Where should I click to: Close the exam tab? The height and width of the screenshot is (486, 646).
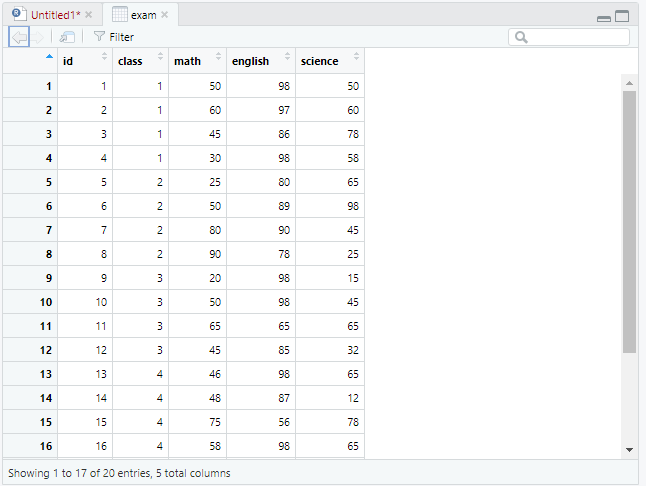164,15
